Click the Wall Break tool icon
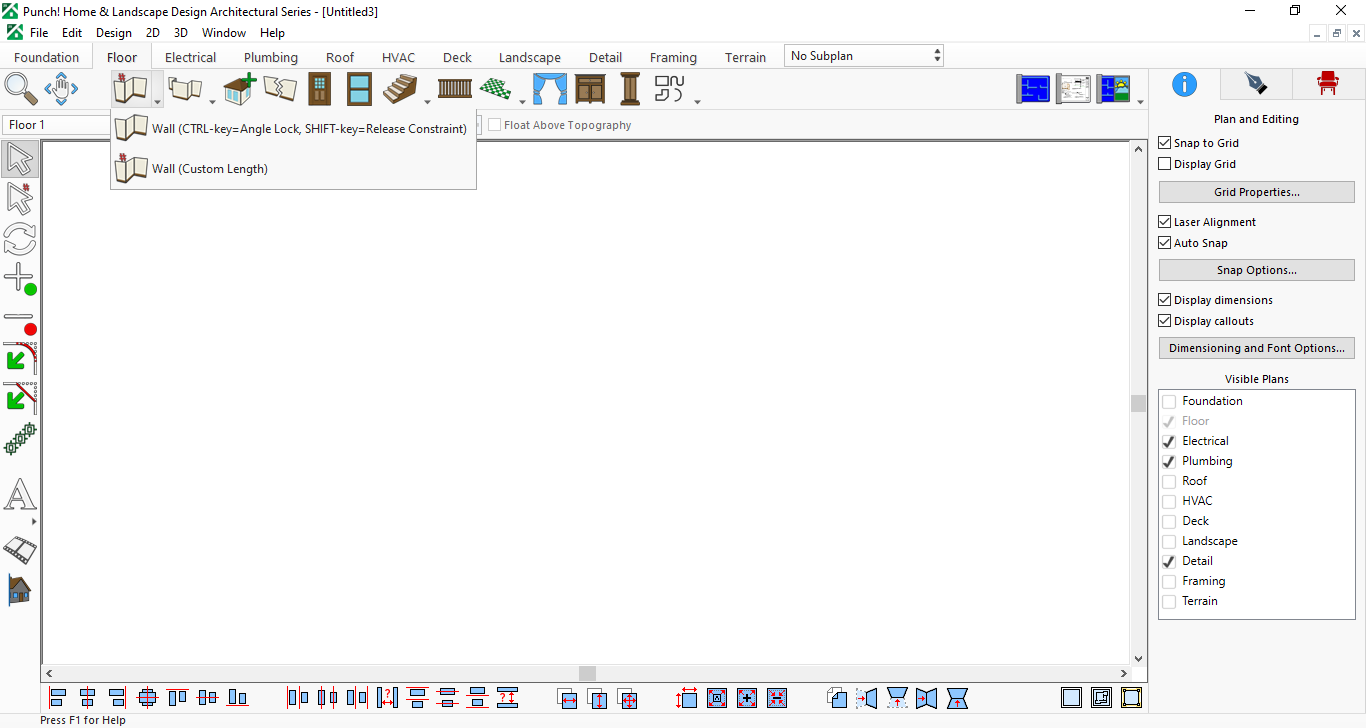This screenshot has height=728, width=1366. click(280, 89)
